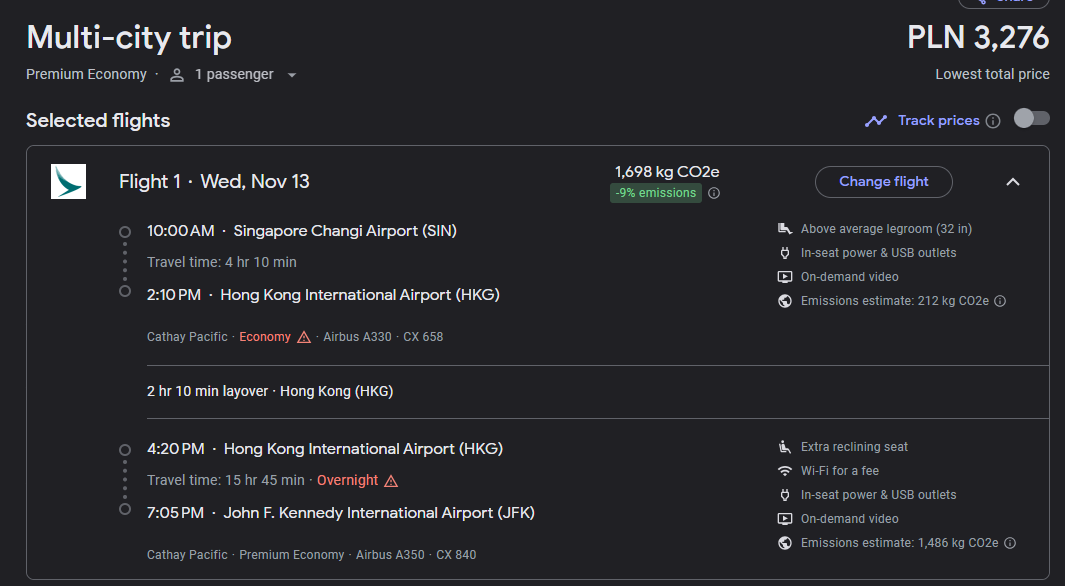Click Above average legroom (32 in) text

pos(886,229)
